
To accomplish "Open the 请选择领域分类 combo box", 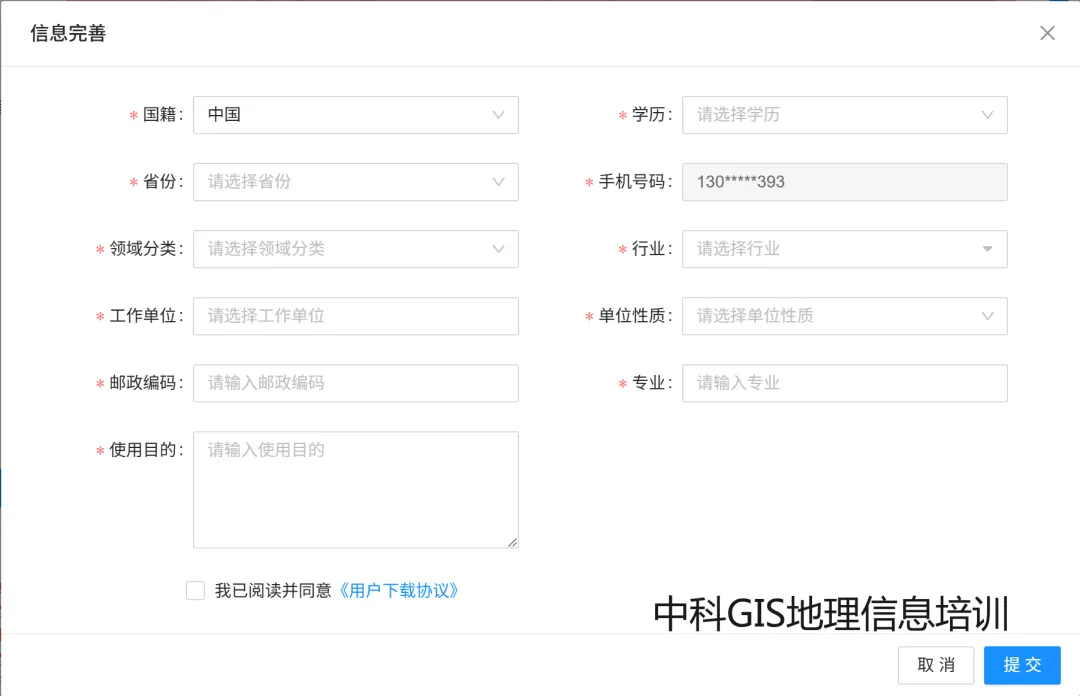I will [355, 249].
